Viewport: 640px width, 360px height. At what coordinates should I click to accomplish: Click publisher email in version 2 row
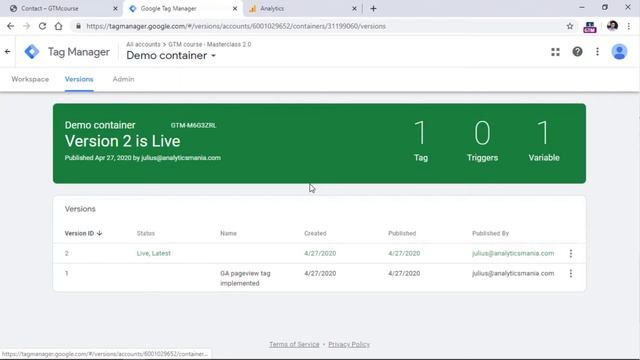(x=513, y=253)
